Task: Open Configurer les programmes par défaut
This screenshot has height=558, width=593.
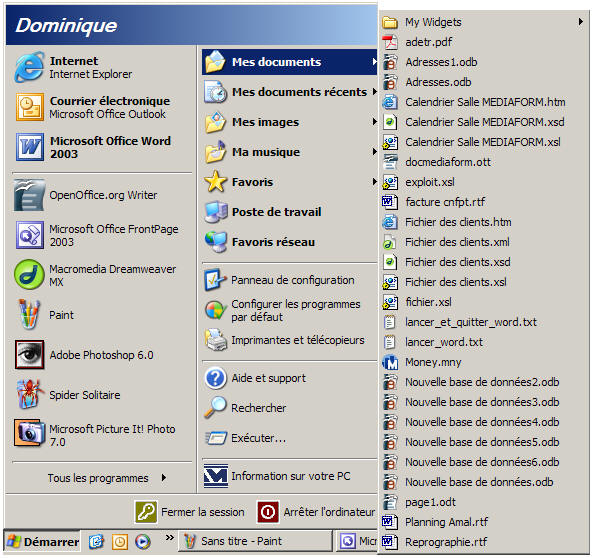Action: click(x=290, y=310)
